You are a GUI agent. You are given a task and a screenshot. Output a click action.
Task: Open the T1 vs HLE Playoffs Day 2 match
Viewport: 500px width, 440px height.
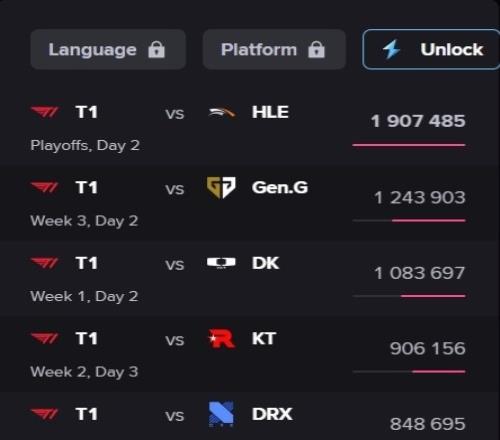click(248, 128)
